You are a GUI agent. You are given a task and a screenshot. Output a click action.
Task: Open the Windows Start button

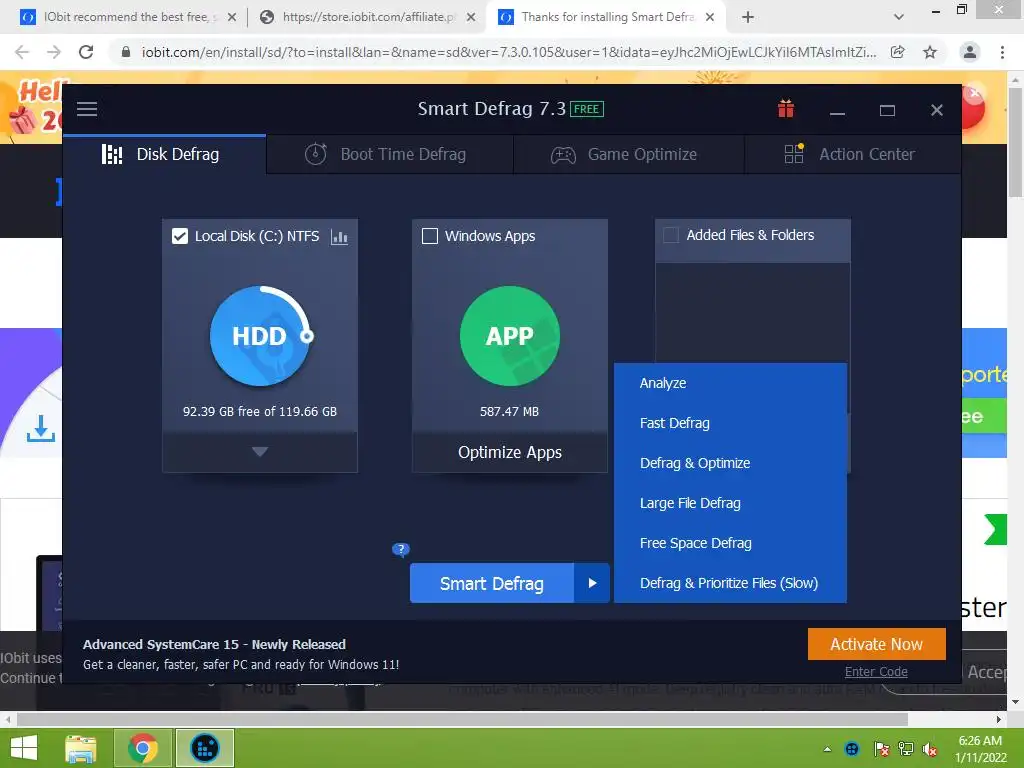[24, 748]
